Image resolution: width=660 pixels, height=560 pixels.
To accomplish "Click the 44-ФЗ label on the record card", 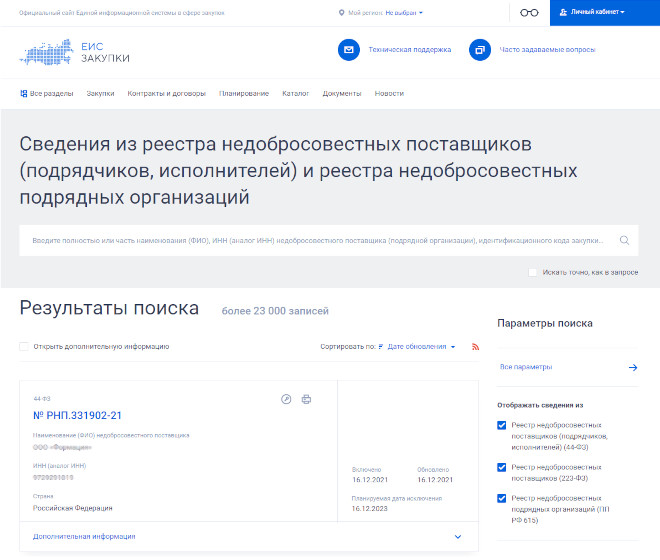I will coord(42,398).
